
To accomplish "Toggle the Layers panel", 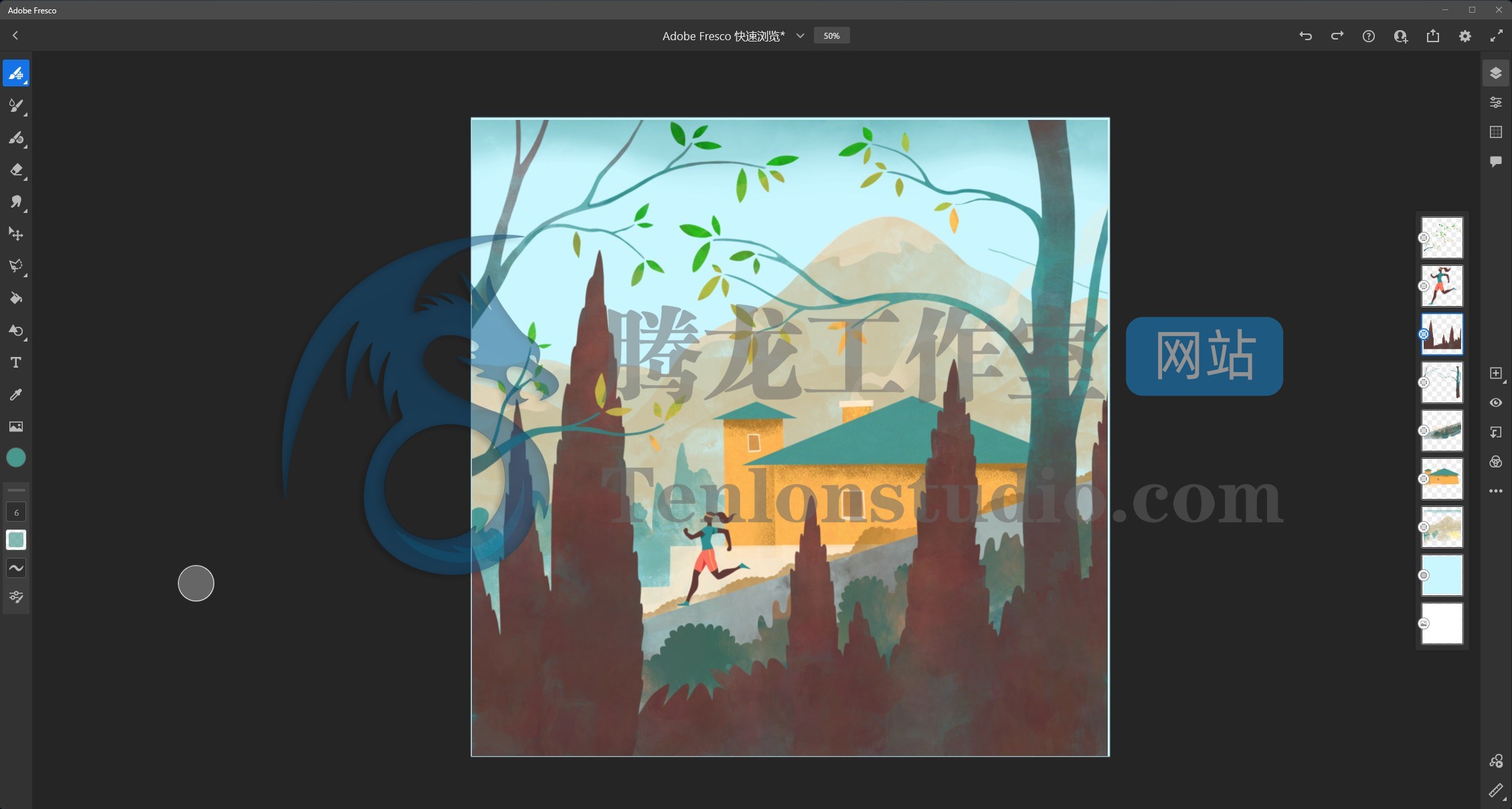I will coord(1496,73).
